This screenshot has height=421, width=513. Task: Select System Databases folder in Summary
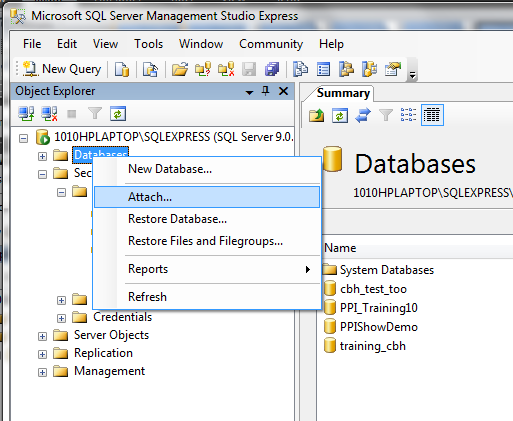[x=387, y=270]
